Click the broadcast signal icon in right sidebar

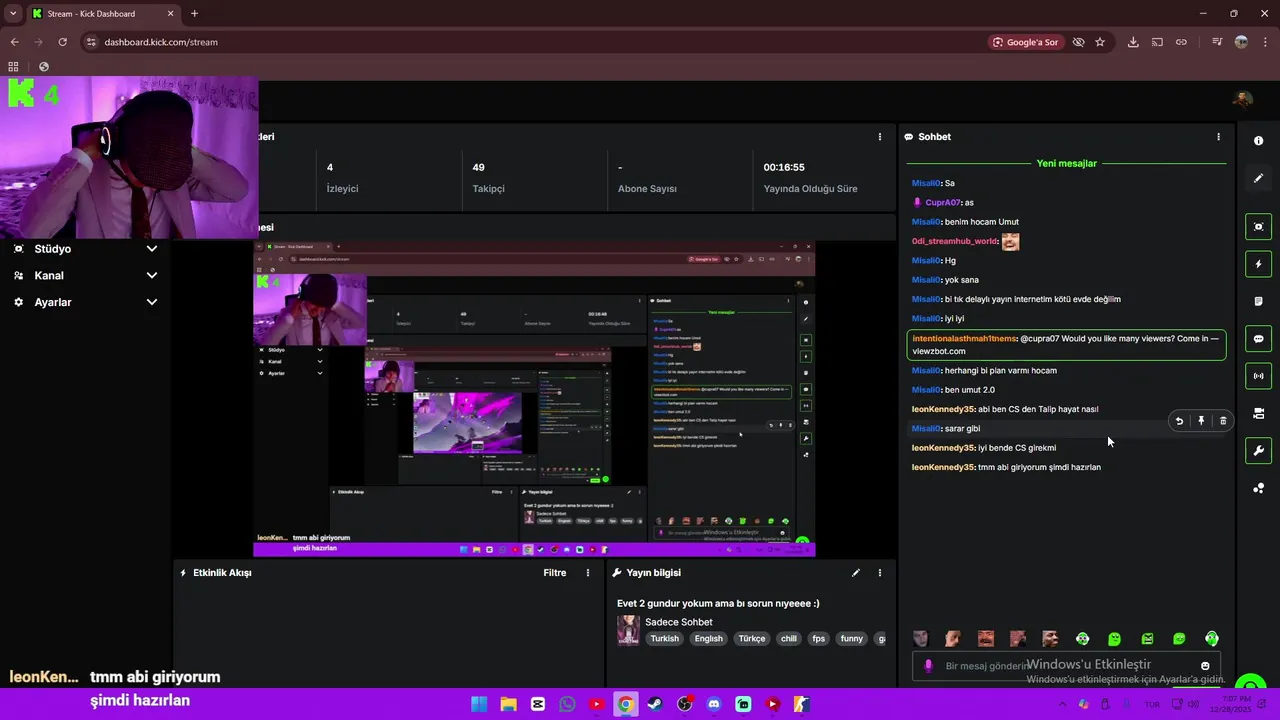1258,376
